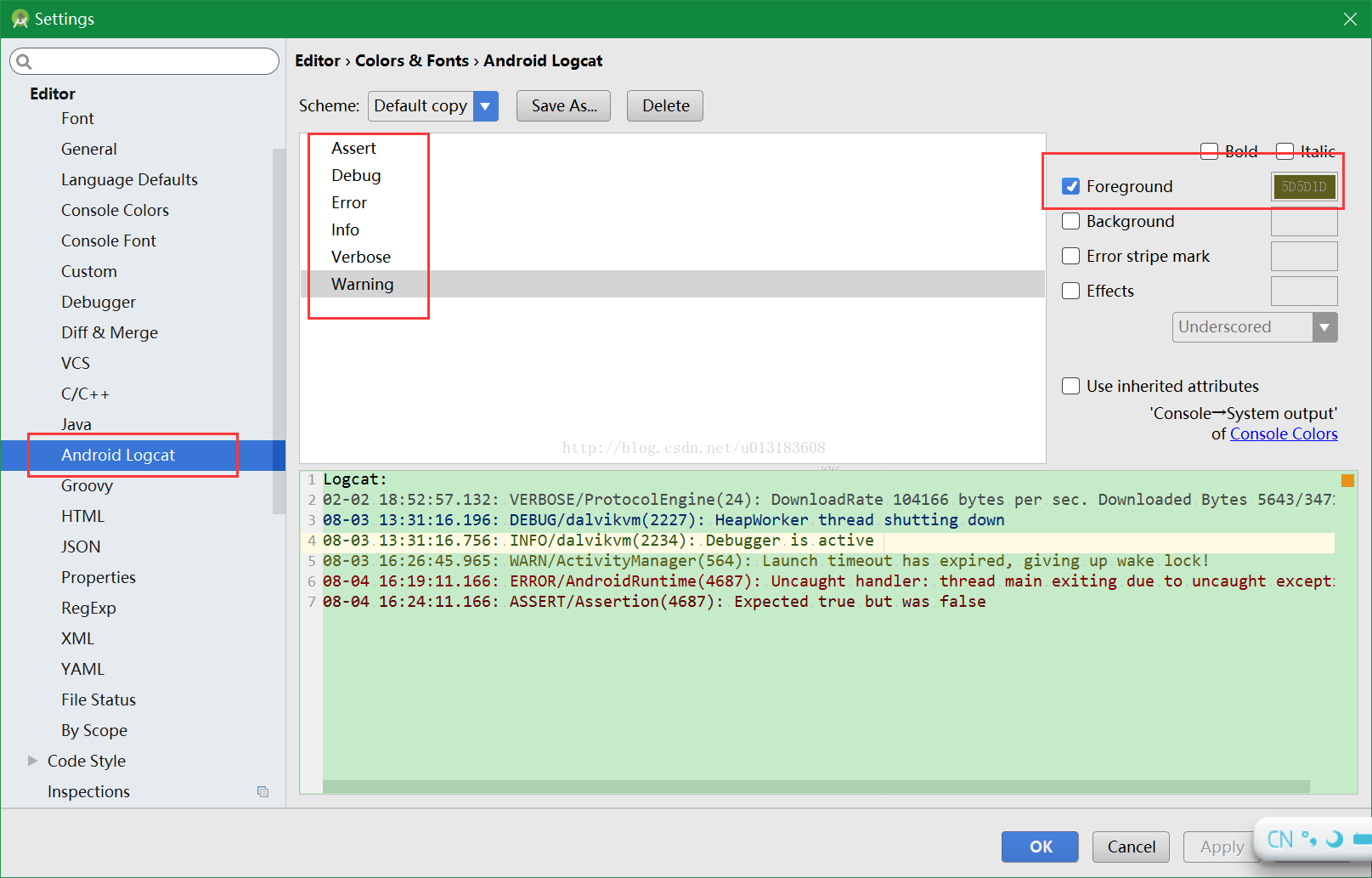Viewport: 1372px width, 878px height.
Task: Open HTML color settings
Action: (x=82, y=516)
